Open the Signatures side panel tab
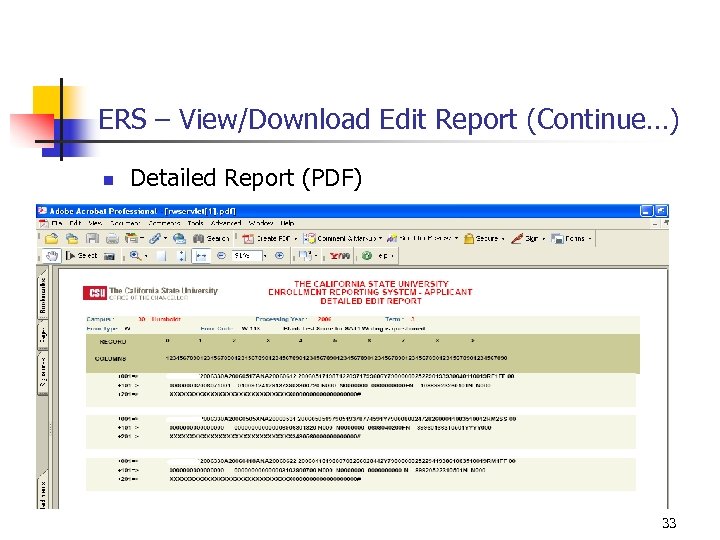 point(42,373)
